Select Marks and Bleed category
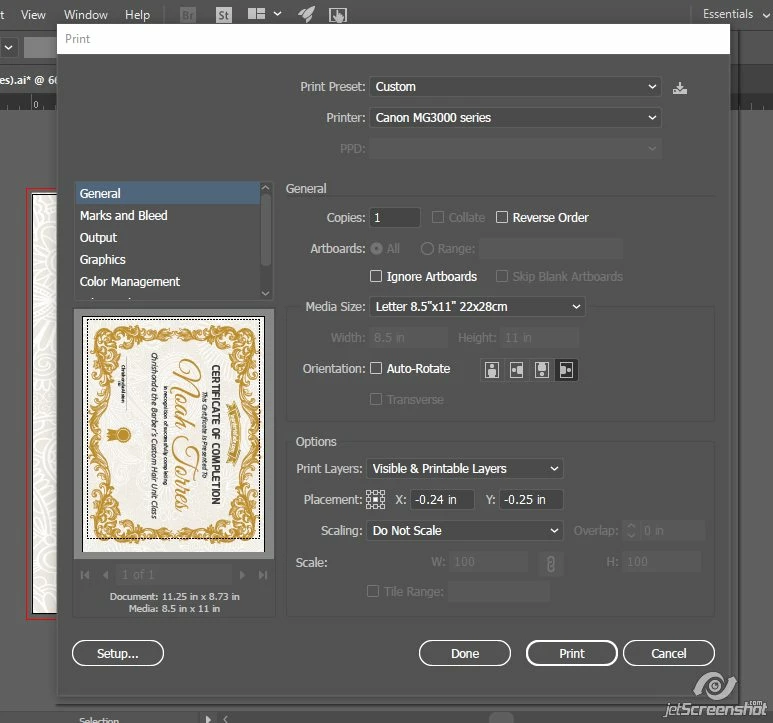This screenshot has height=723, width=773. [x=168, y=215]
